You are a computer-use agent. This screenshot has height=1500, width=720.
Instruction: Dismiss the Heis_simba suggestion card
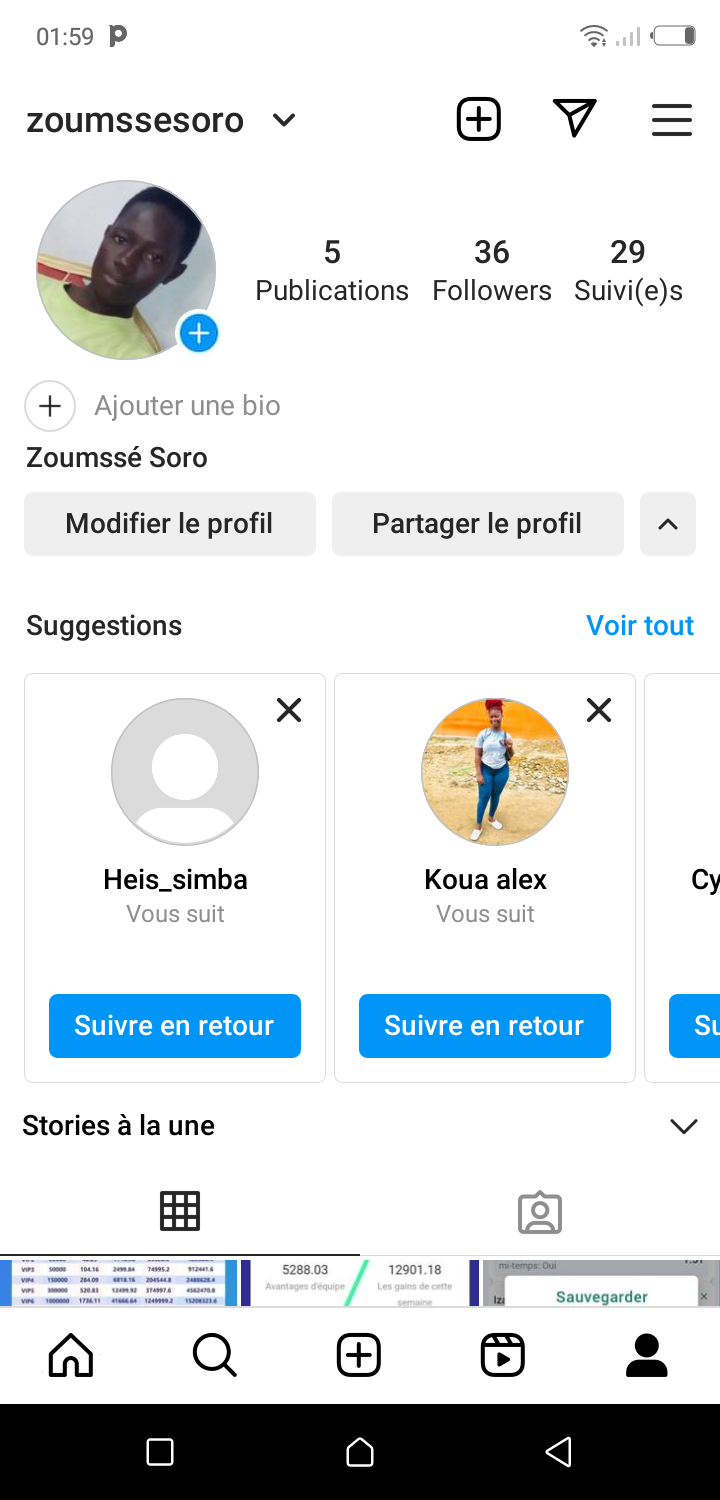289,710
